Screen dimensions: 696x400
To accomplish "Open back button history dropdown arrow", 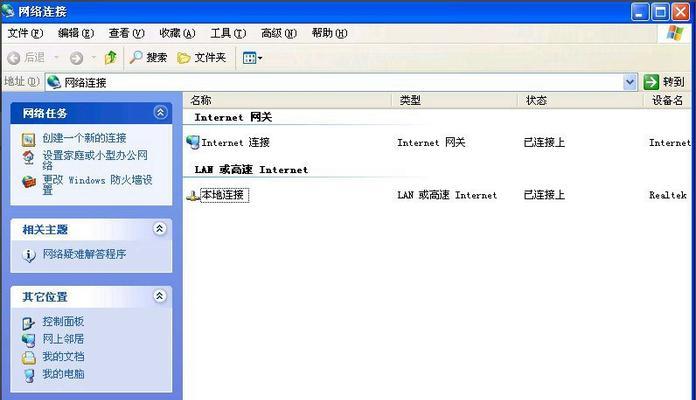I will coord(56,58).
